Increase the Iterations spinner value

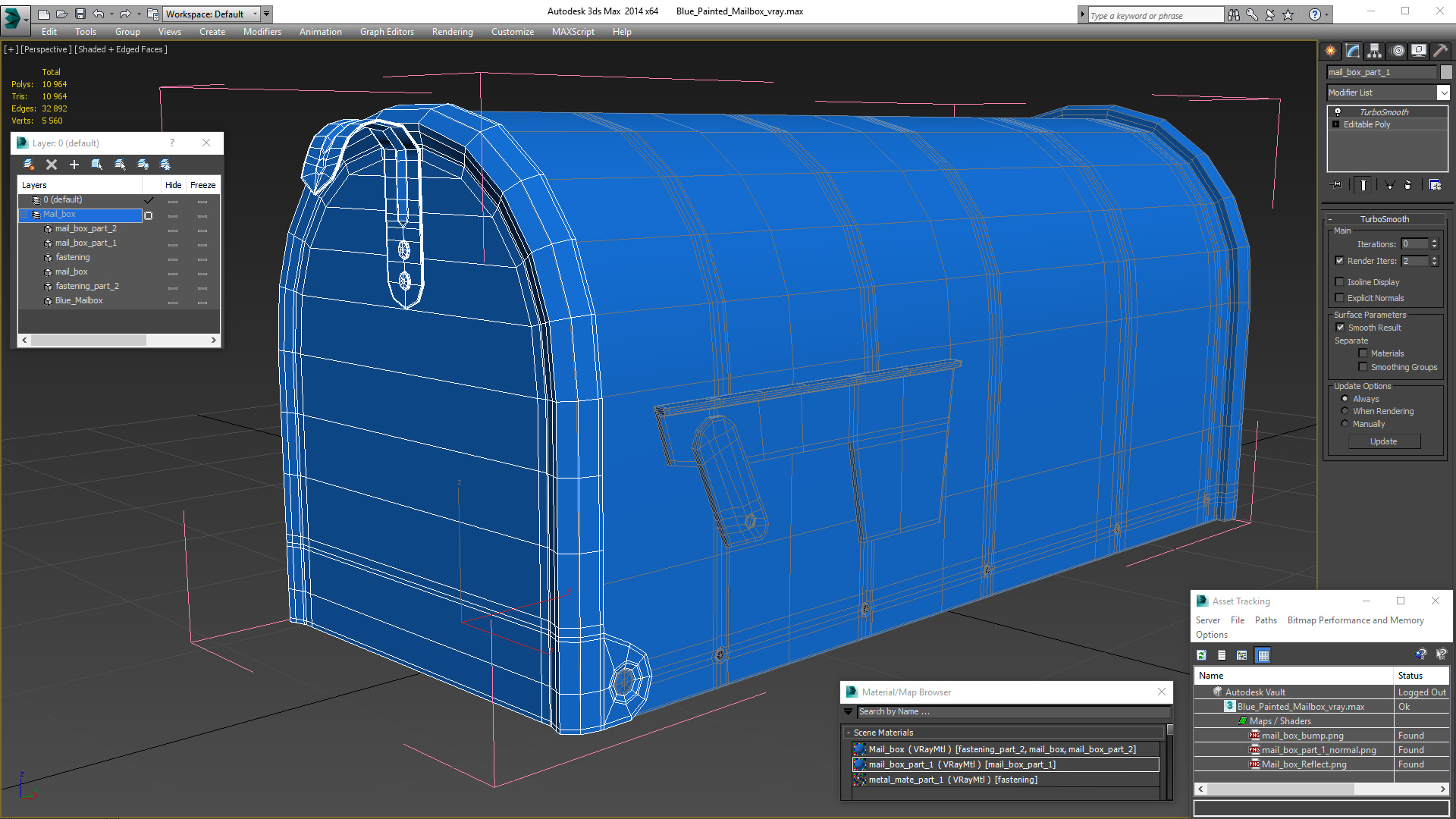[x=1434, y=241]
